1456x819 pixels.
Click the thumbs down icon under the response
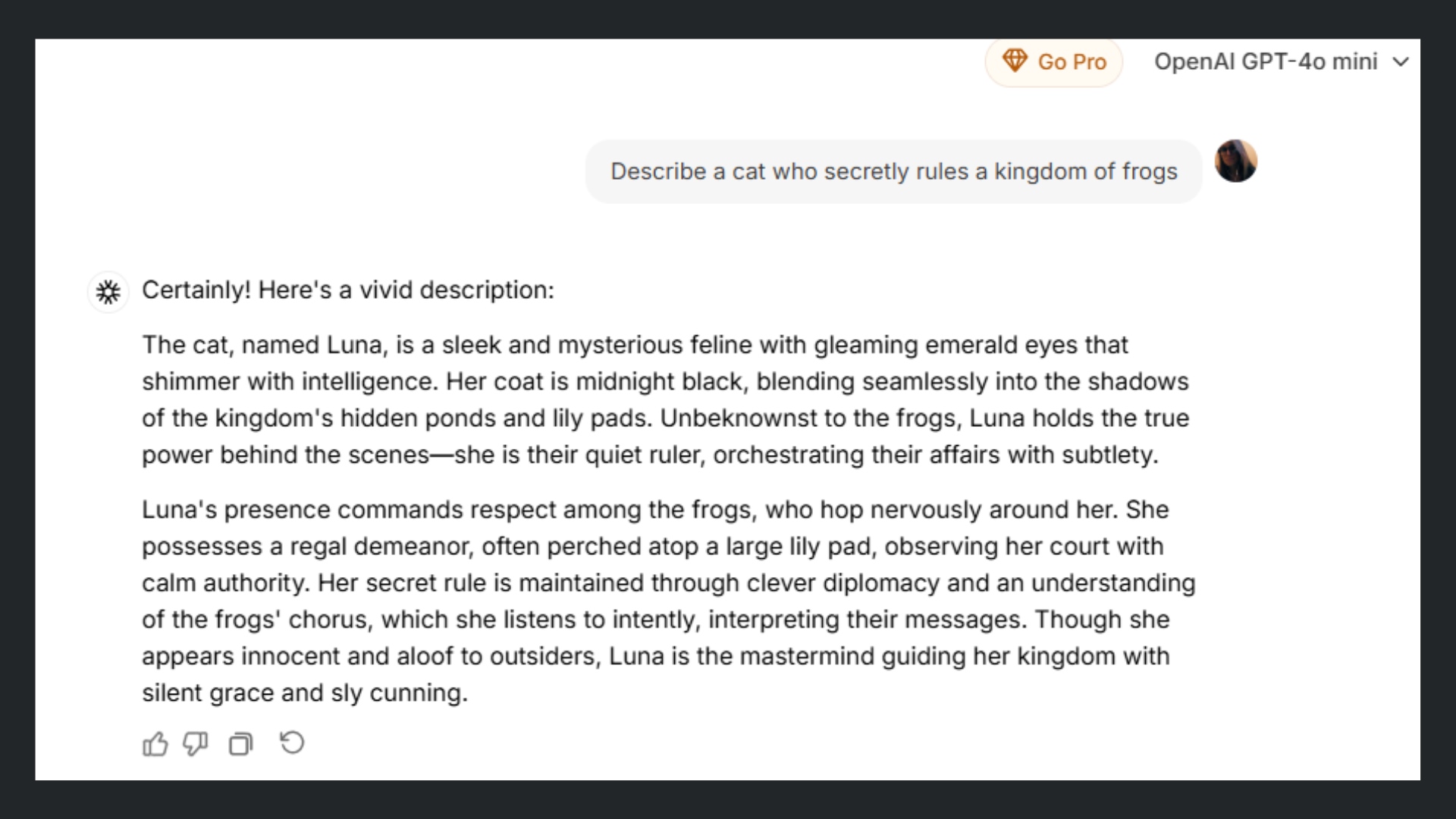pyautogui.click(x=196, y=744)
